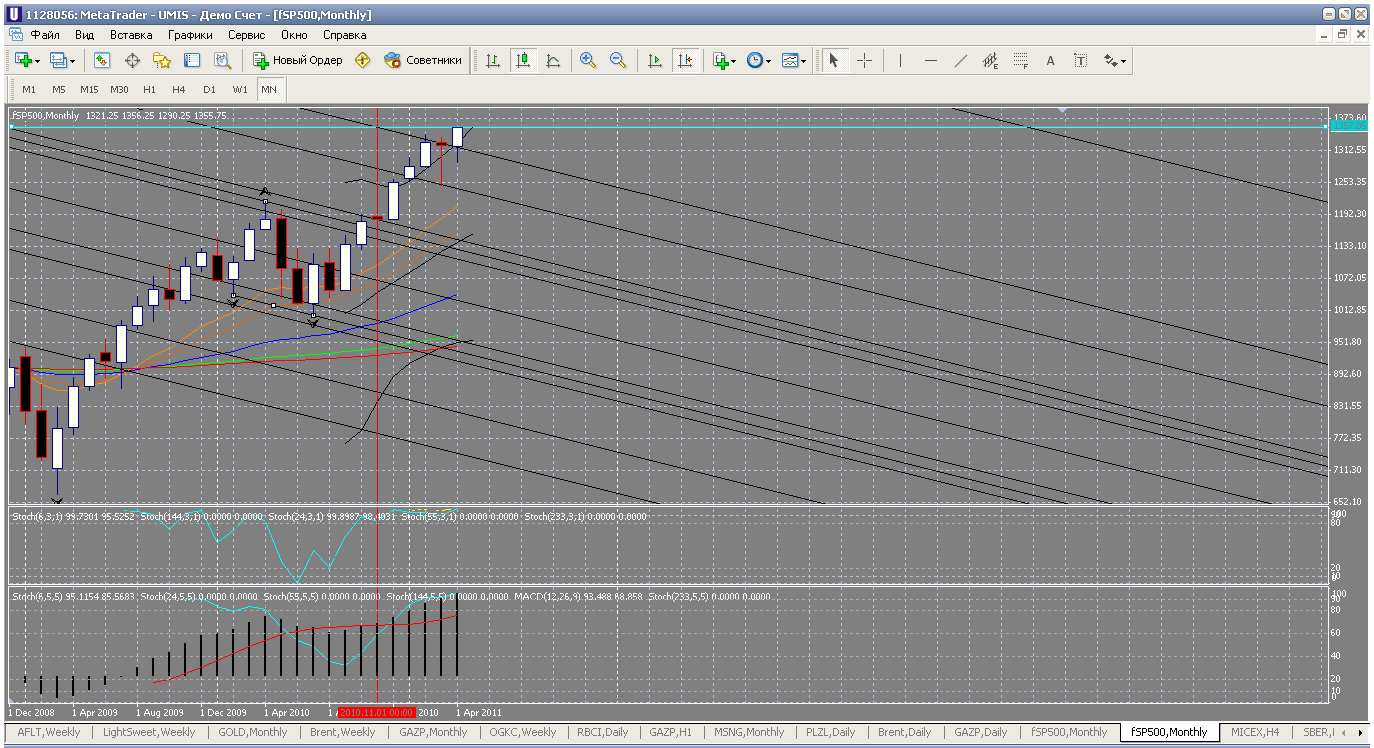Select the MN monthly timeframe
Viewport: 1374px width, 748px height.
[269, 89]
